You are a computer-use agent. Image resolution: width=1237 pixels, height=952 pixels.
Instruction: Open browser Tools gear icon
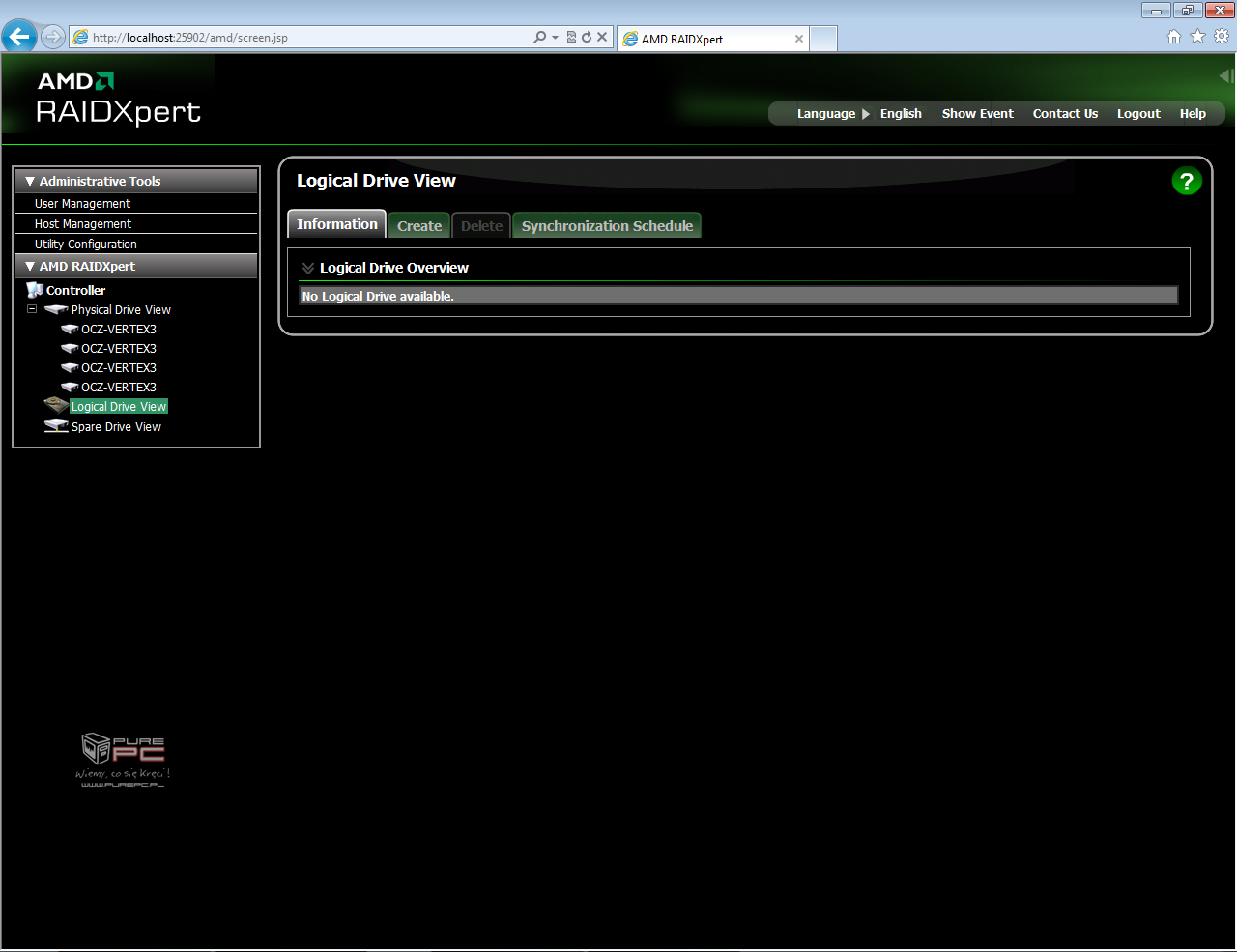1222,37
